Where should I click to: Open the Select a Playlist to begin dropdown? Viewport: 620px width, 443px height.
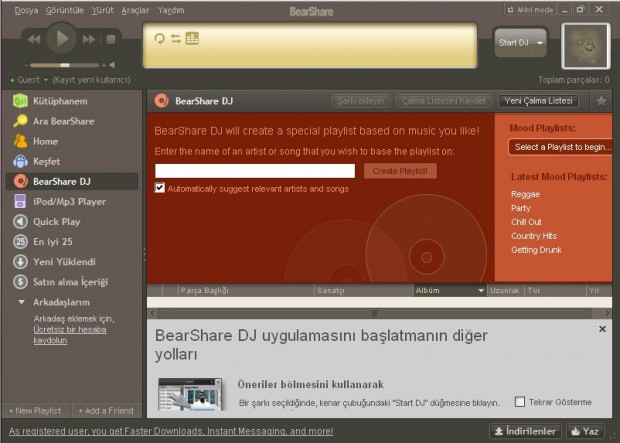click(561, 147)
